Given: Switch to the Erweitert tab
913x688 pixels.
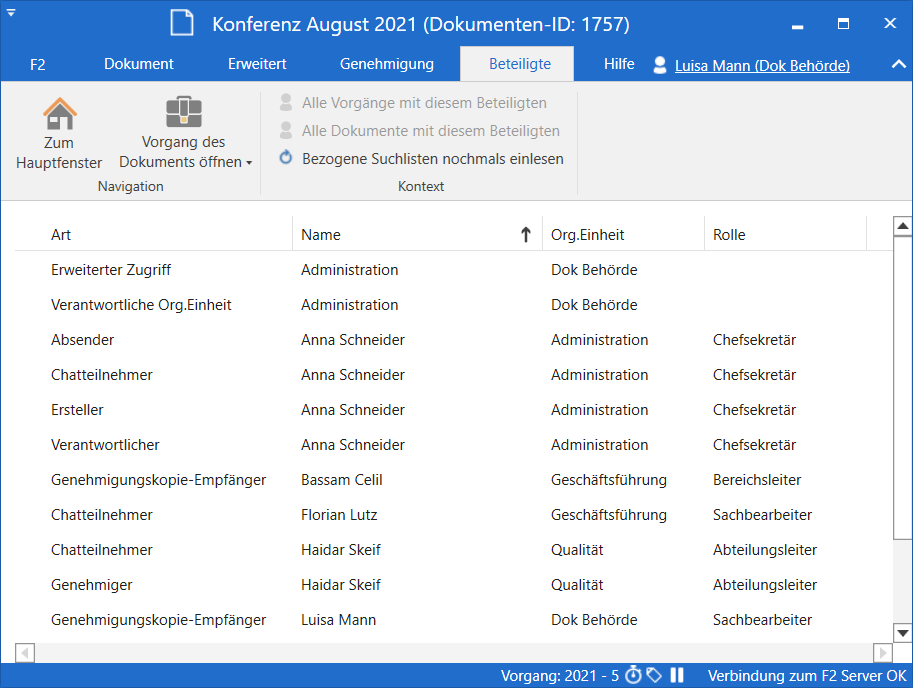Looking at the screenshot, I should coord(257,64).
